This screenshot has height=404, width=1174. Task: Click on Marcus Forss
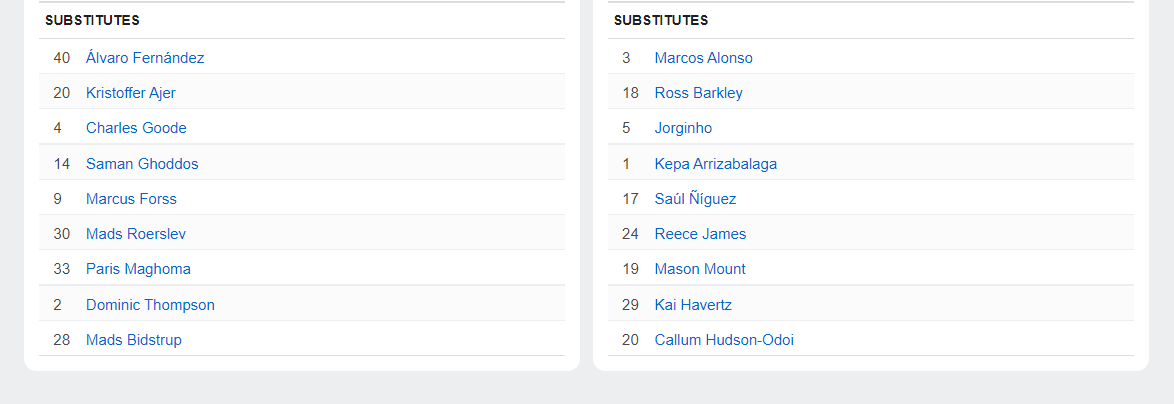pos(131,199)
